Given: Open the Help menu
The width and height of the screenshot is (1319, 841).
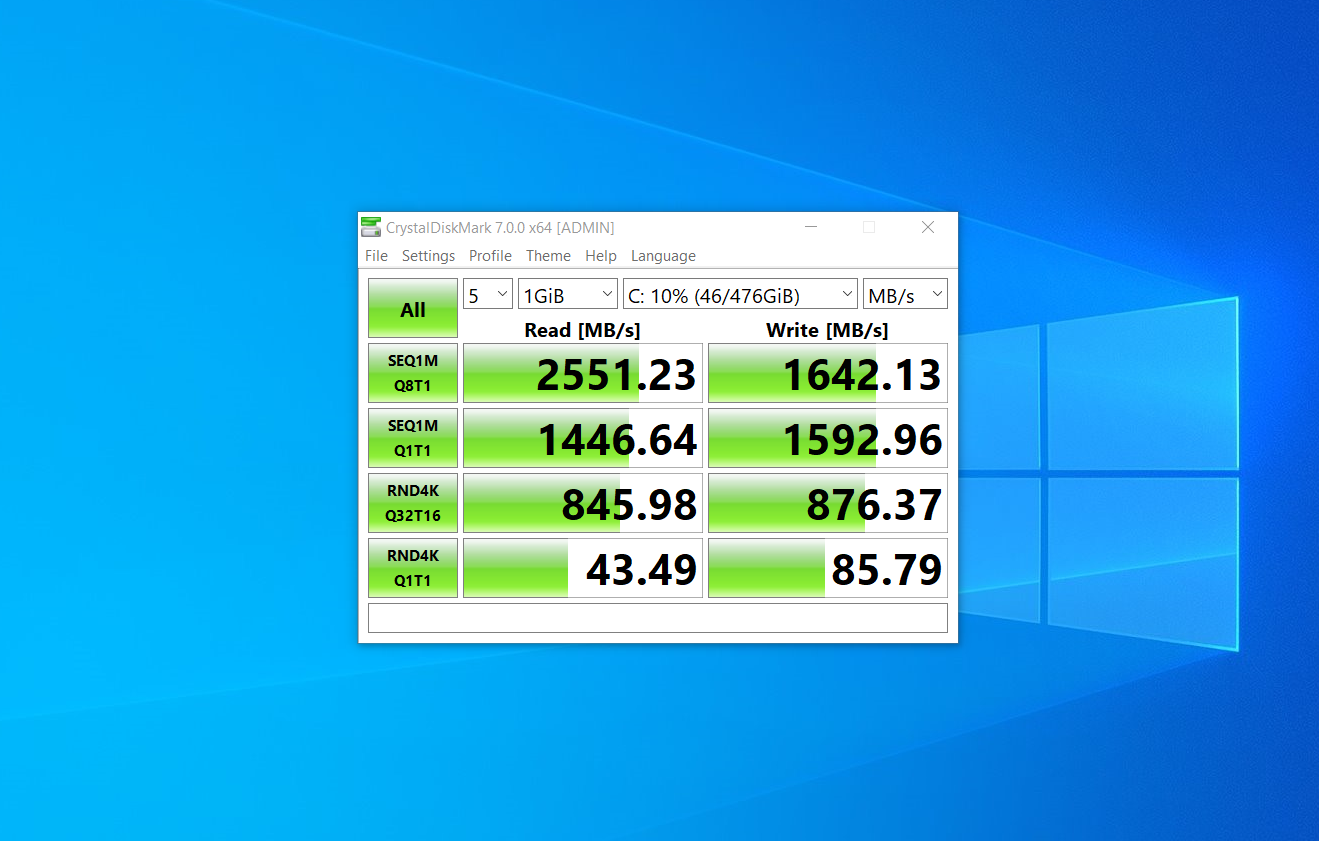Looking at the screenshot, I should (601, 256).
